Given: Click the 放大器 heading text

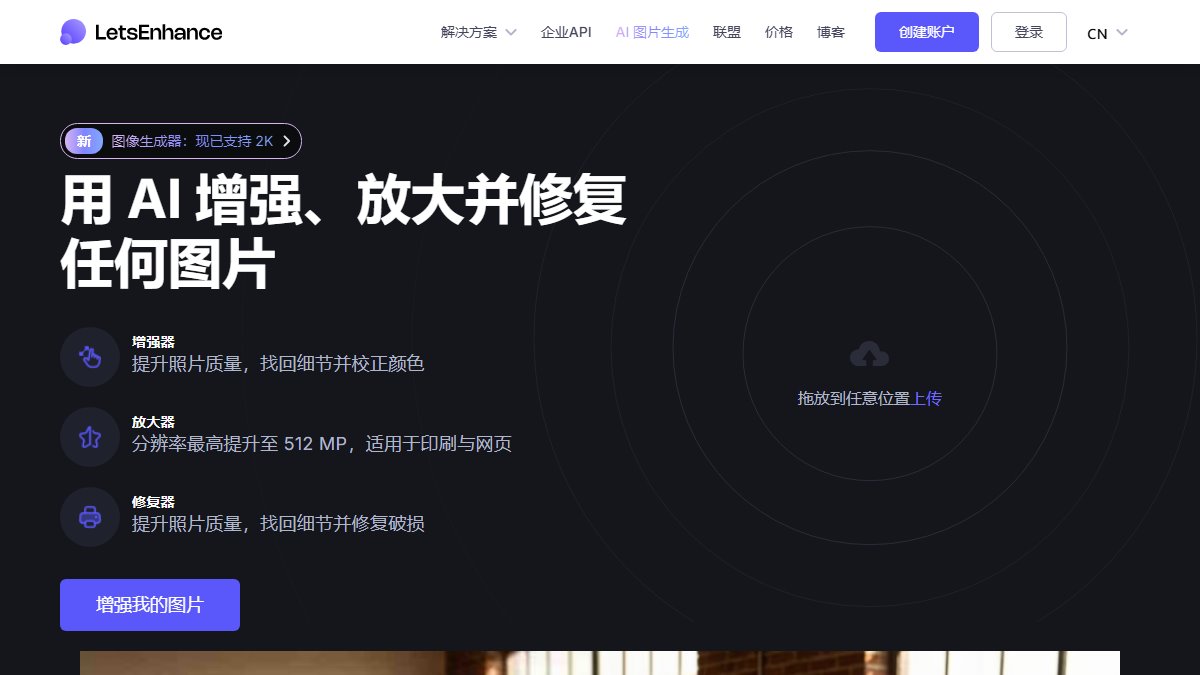Looking at the screenshot, I should 153,422.
